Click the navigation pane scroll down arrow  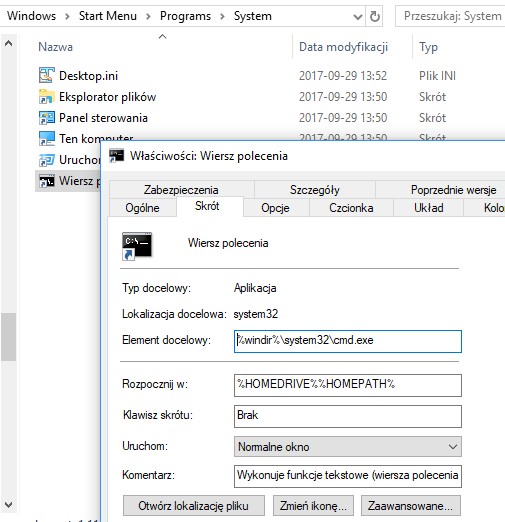pyautogui.click(x=8, y=505)
